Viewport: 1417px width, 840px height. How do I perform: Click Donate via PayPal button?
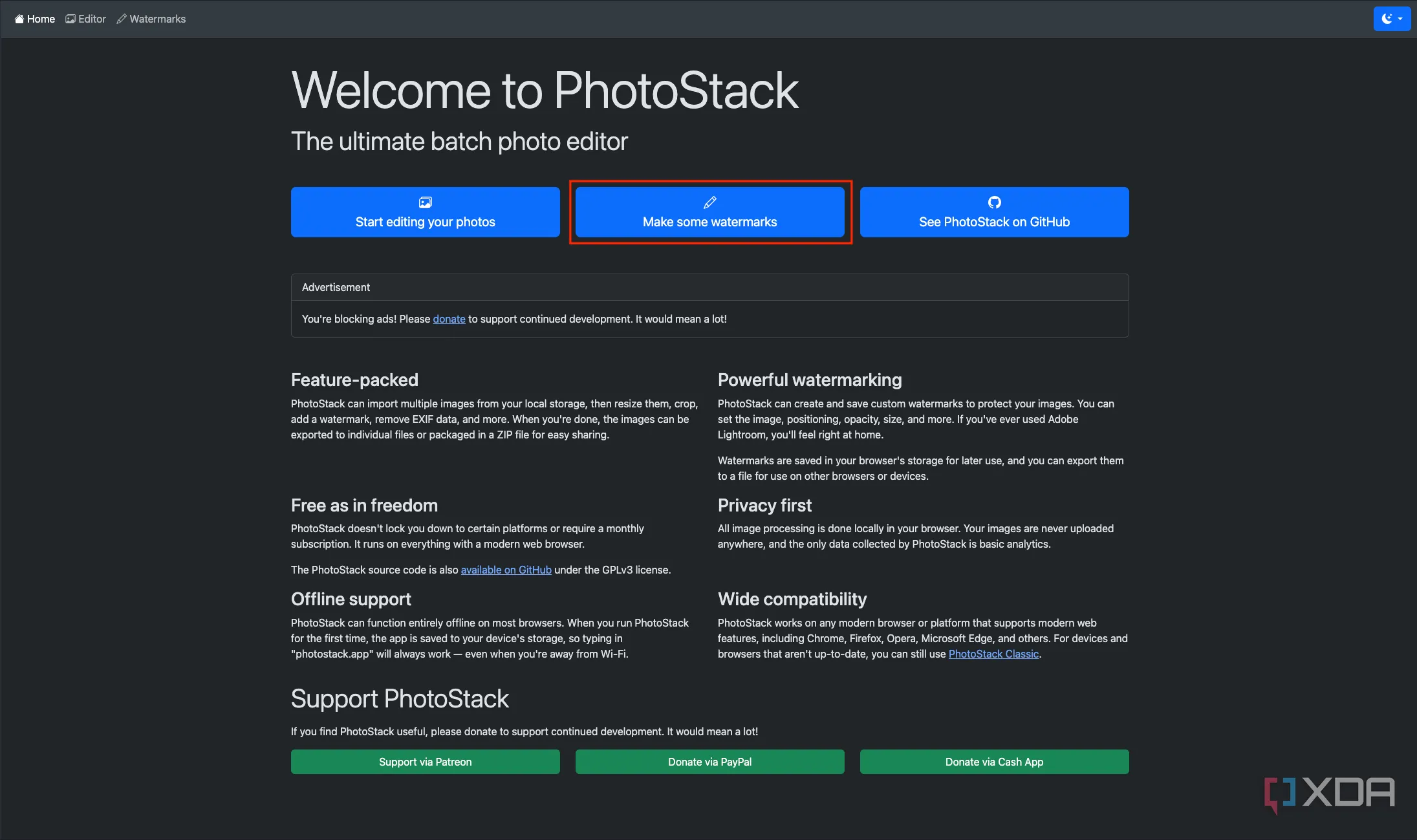coord(710,762)
